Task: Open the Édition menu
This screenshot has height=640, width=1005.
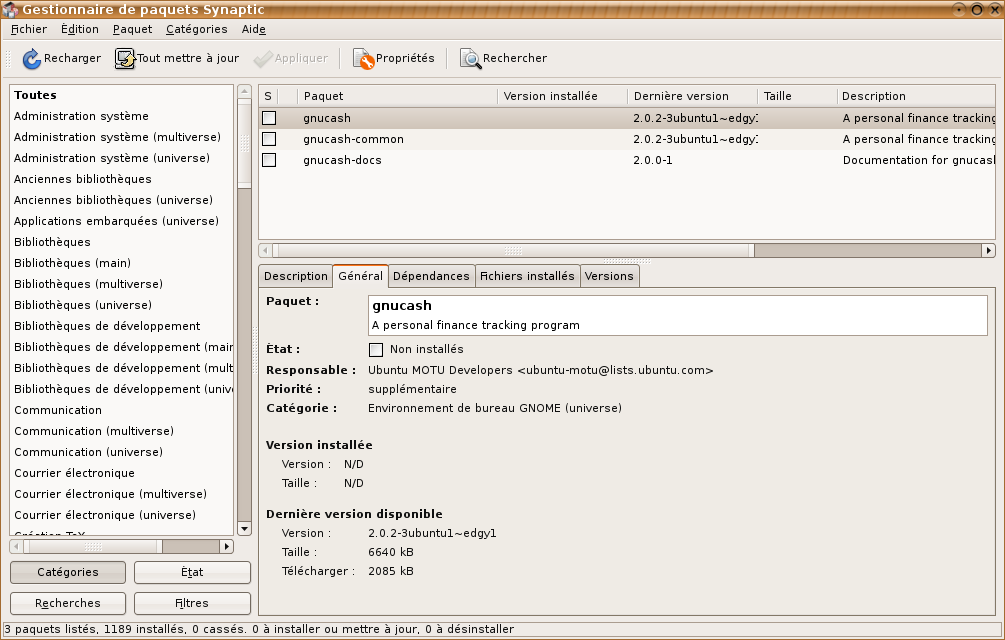Action: (79, 29)
